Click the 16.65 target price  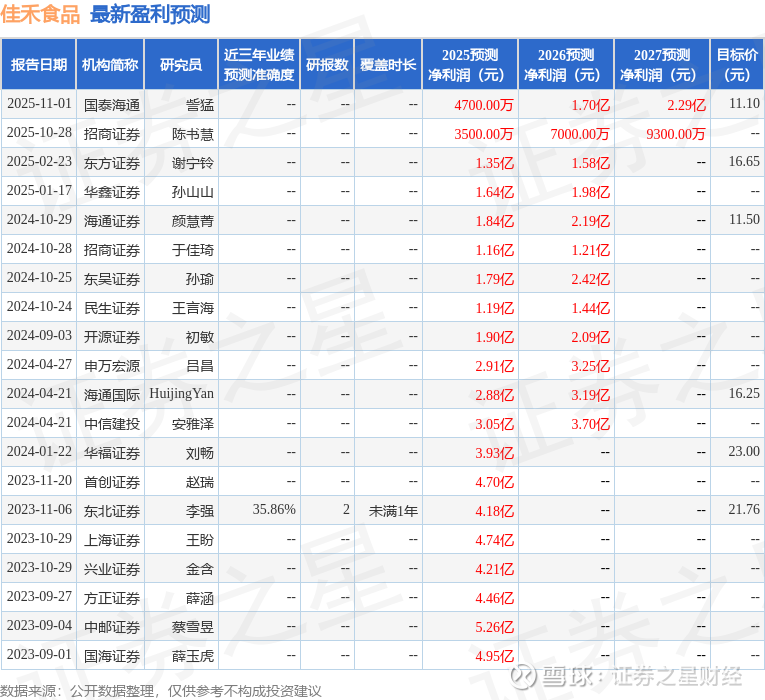pyautogui.click(x=744, y=161)
